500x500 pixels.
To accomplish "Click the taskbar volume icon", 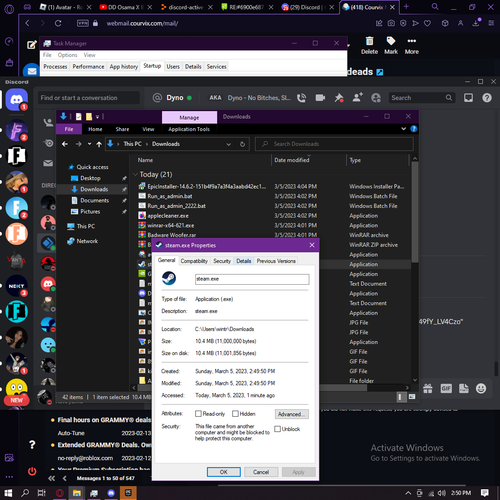I will click(442, 493).
